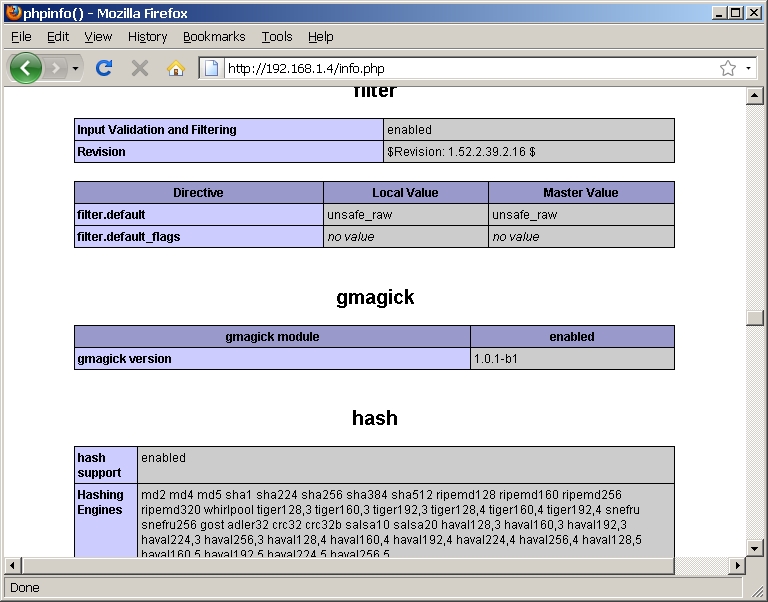This screenshot has height=602, width=768.
Task: Click the 'Local Value' column header
Action: coord(405,193)
